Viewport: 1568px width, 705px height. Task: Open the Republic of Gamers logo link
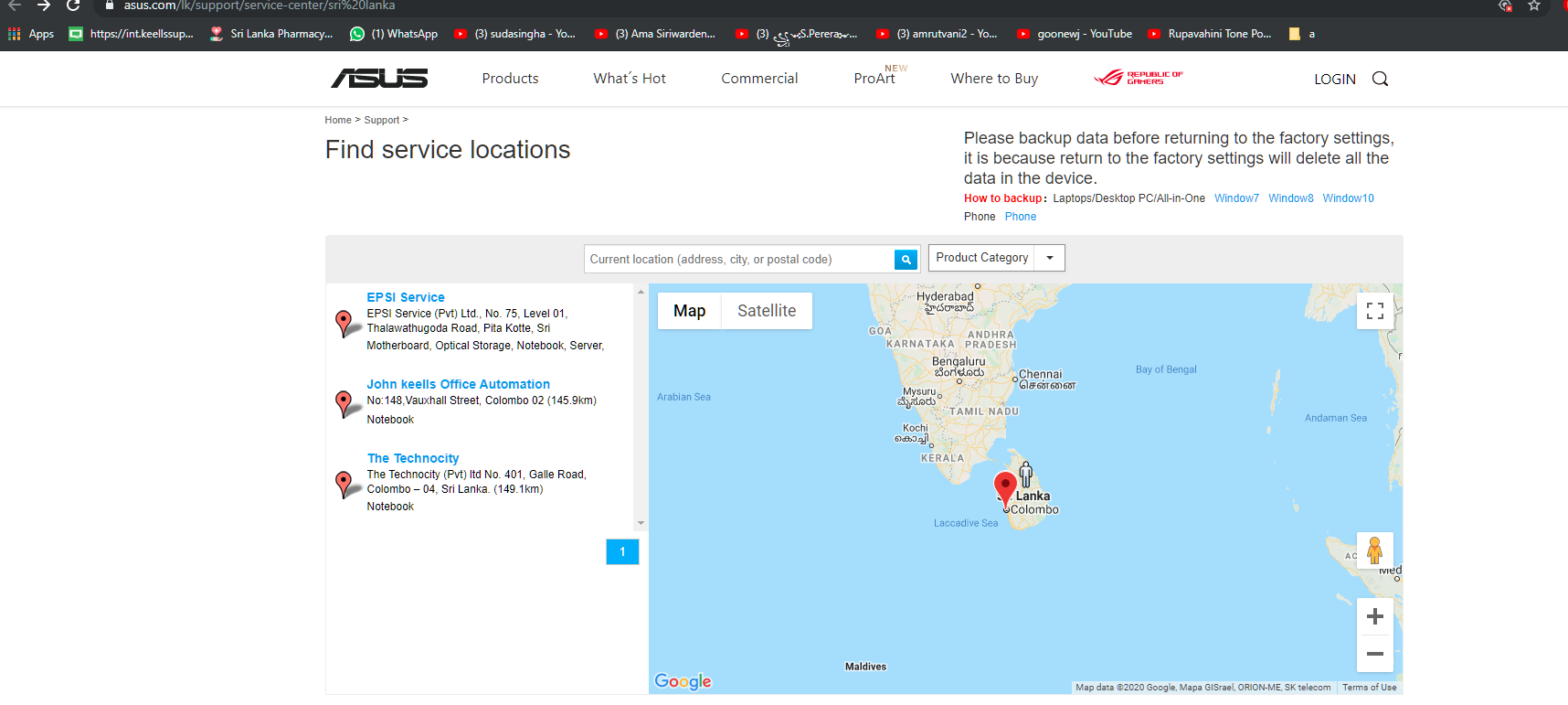tap(1139, 78)
